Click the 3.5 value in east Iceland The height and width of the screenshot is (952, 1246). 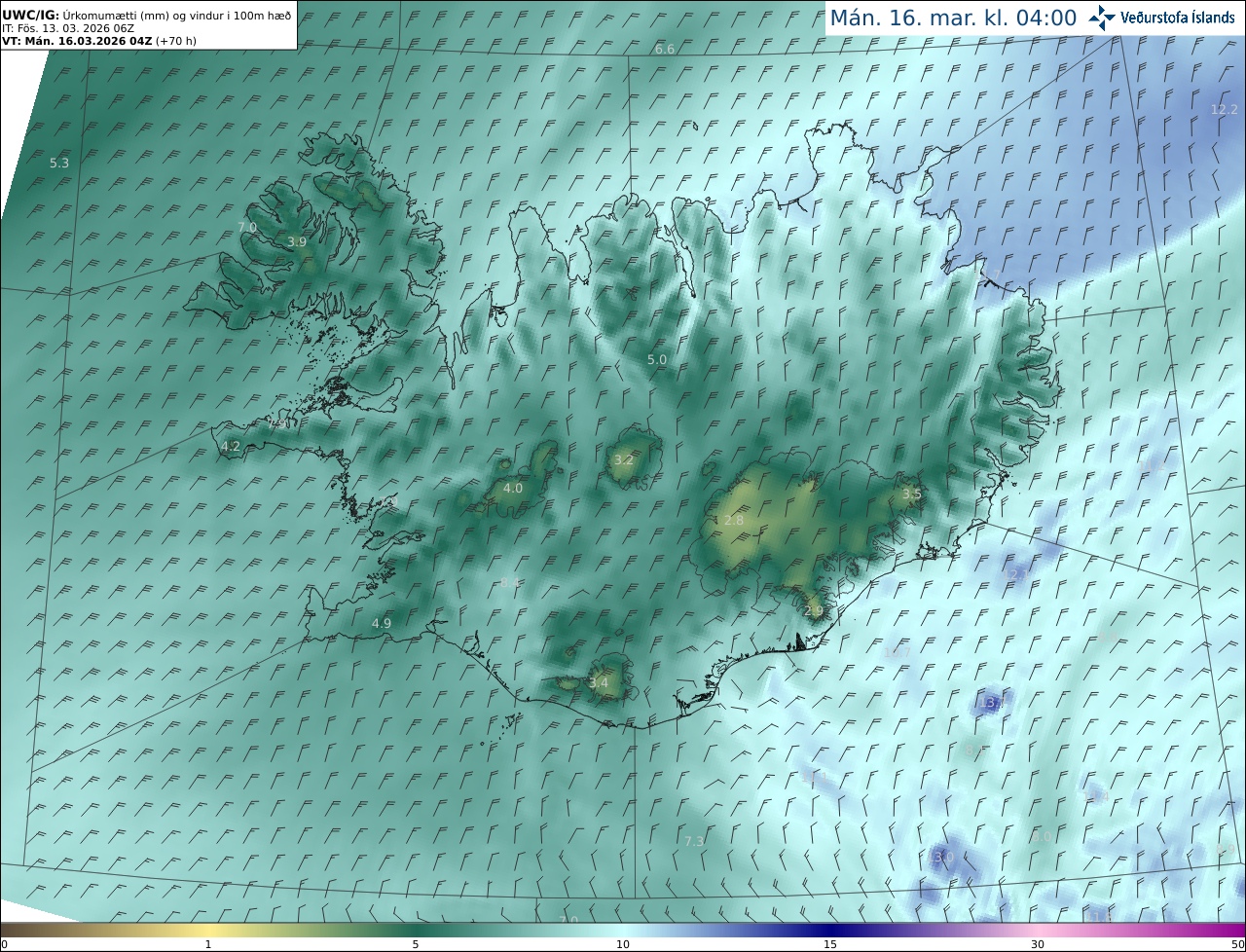click(x=911, y=494)
